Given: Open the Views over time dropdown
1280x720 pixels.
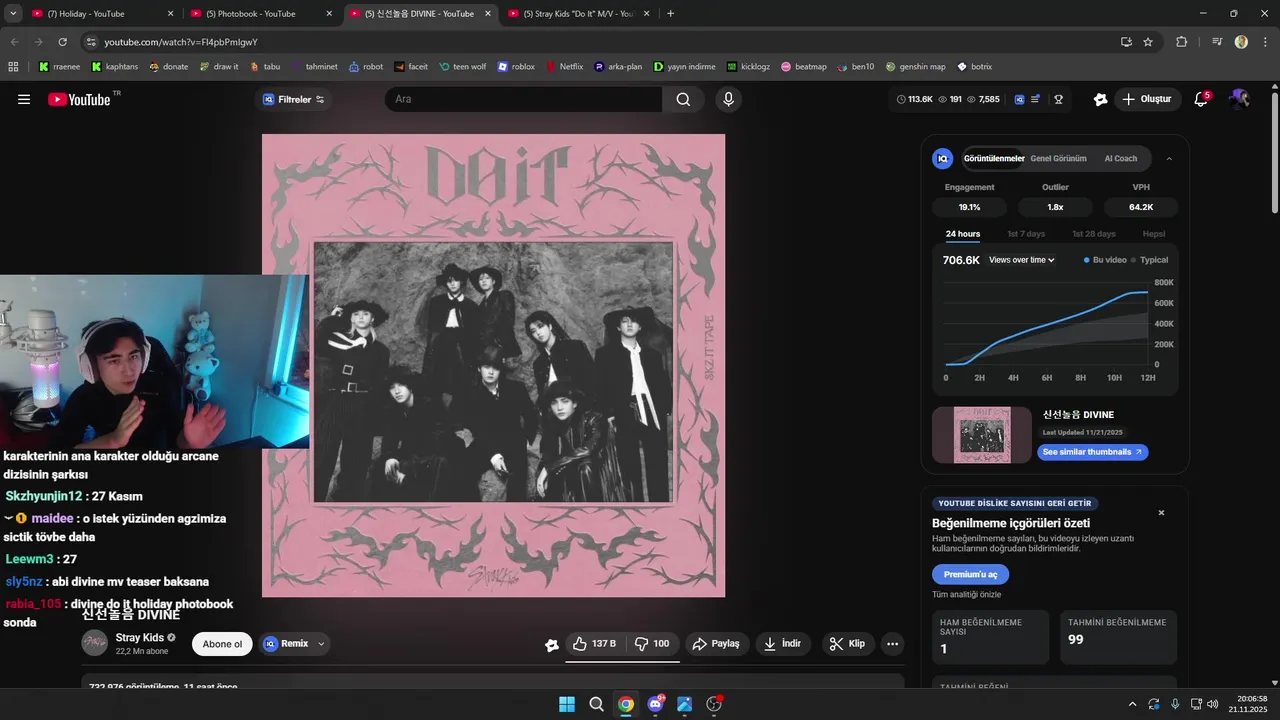Looking at the screenshot, I should pyautogui.click(x=1021, y=260).
